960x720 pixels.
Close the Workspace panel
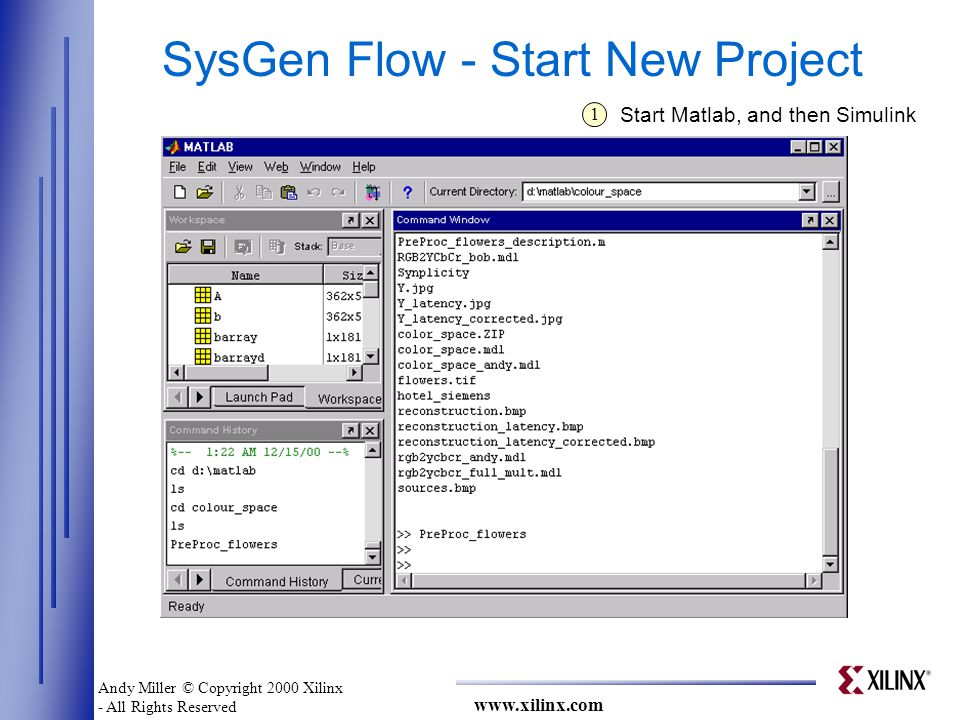(x=370, y=220)
